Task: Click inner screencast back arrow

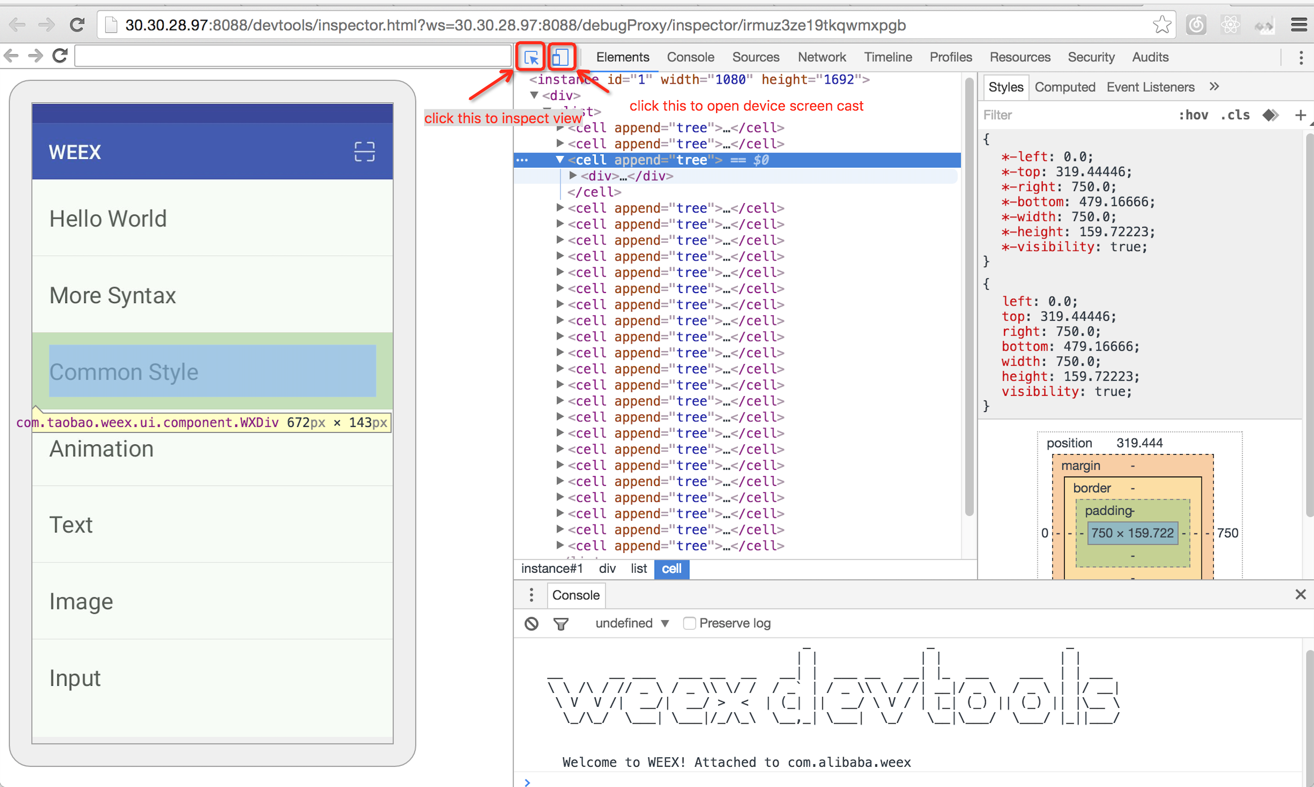Action: pyautogui.click(x=12, y=56)
